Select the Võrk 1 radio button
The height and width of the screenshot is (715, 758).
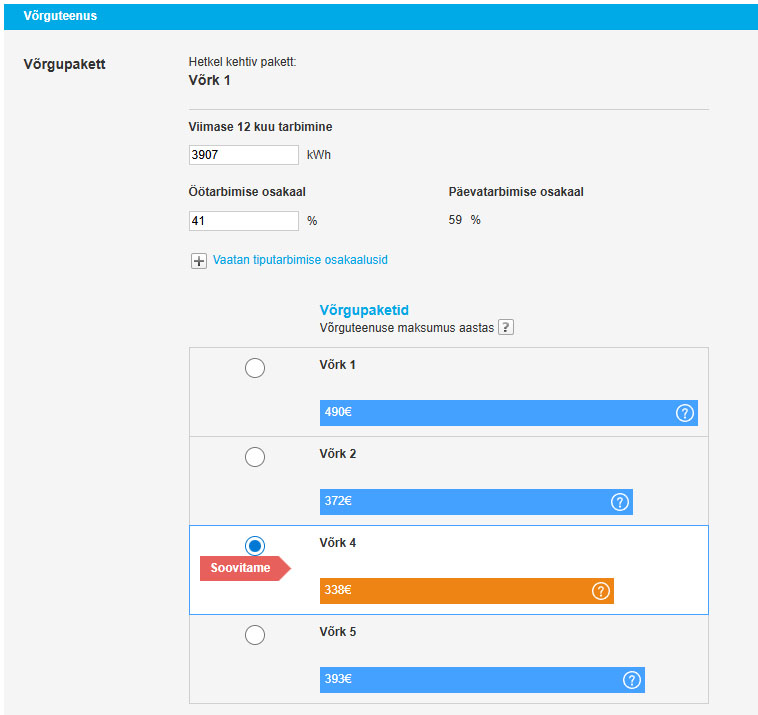tap(255, 368)
